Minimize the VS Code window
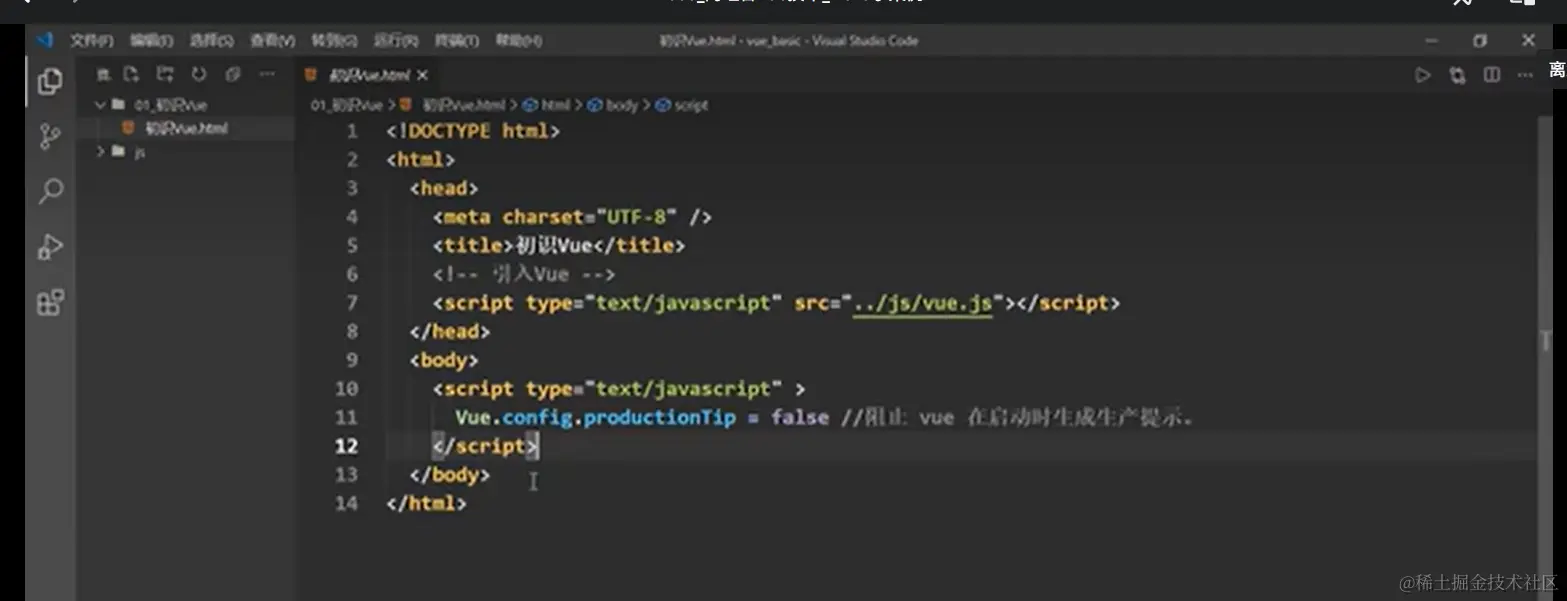This screenshot has height=601, width=1567. [1432, 41]
